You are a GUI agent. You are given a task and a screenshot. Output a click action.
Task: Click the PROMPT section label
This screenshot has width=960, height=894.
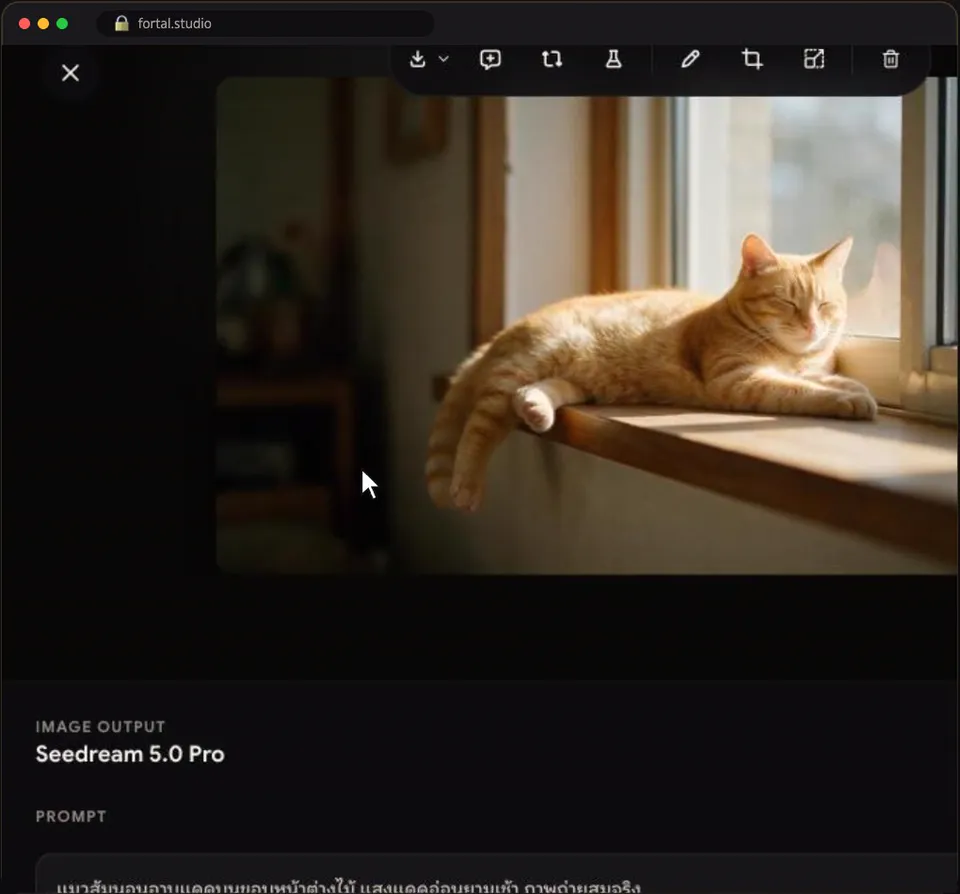[71, 816]
